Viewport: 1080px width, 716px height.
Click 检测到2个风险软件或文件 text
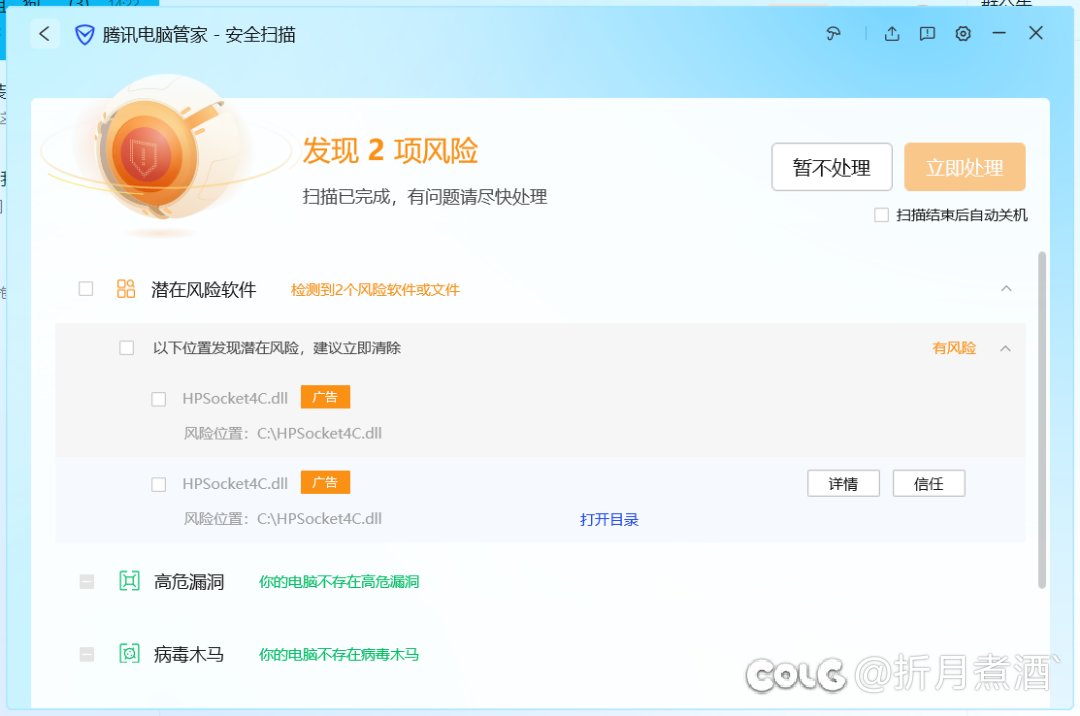pyautogui.click(x=375, y=290)
